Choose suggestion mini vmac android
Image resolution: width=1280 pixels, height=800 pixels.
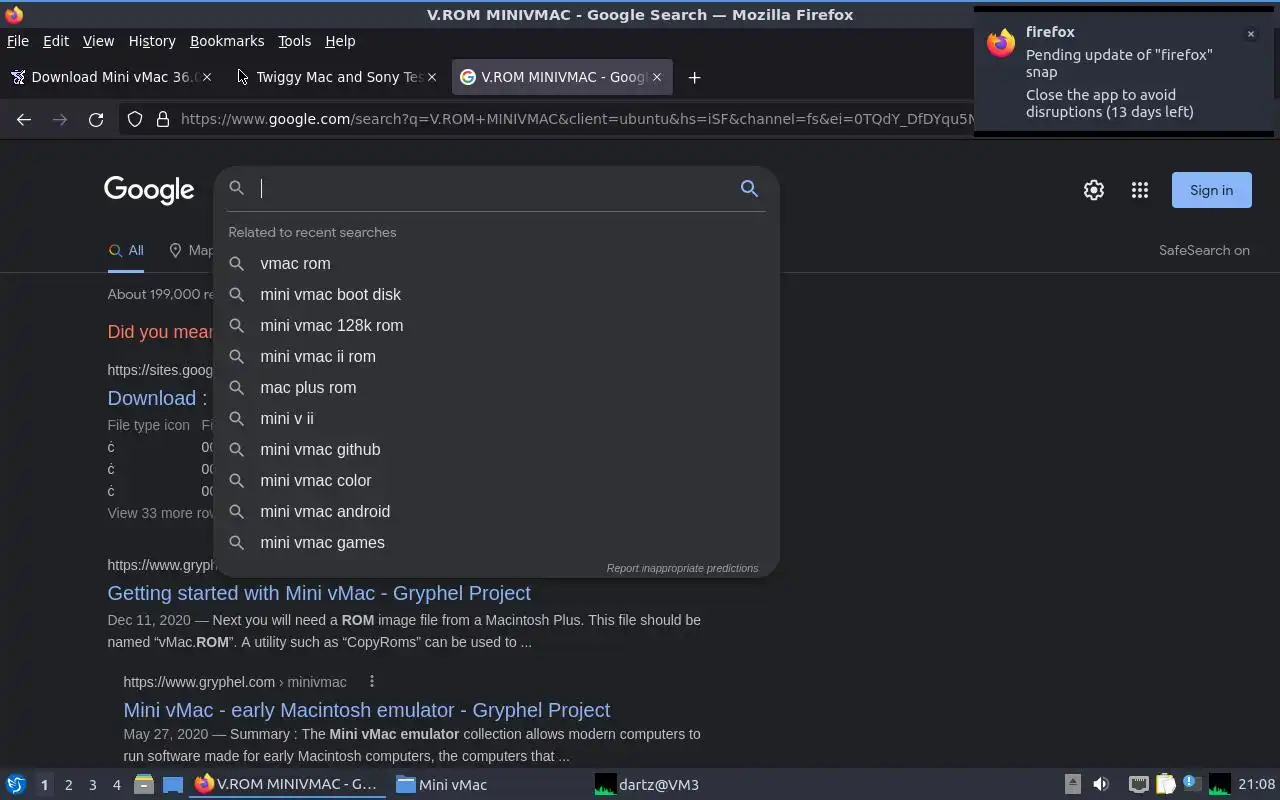pos(496,511)
